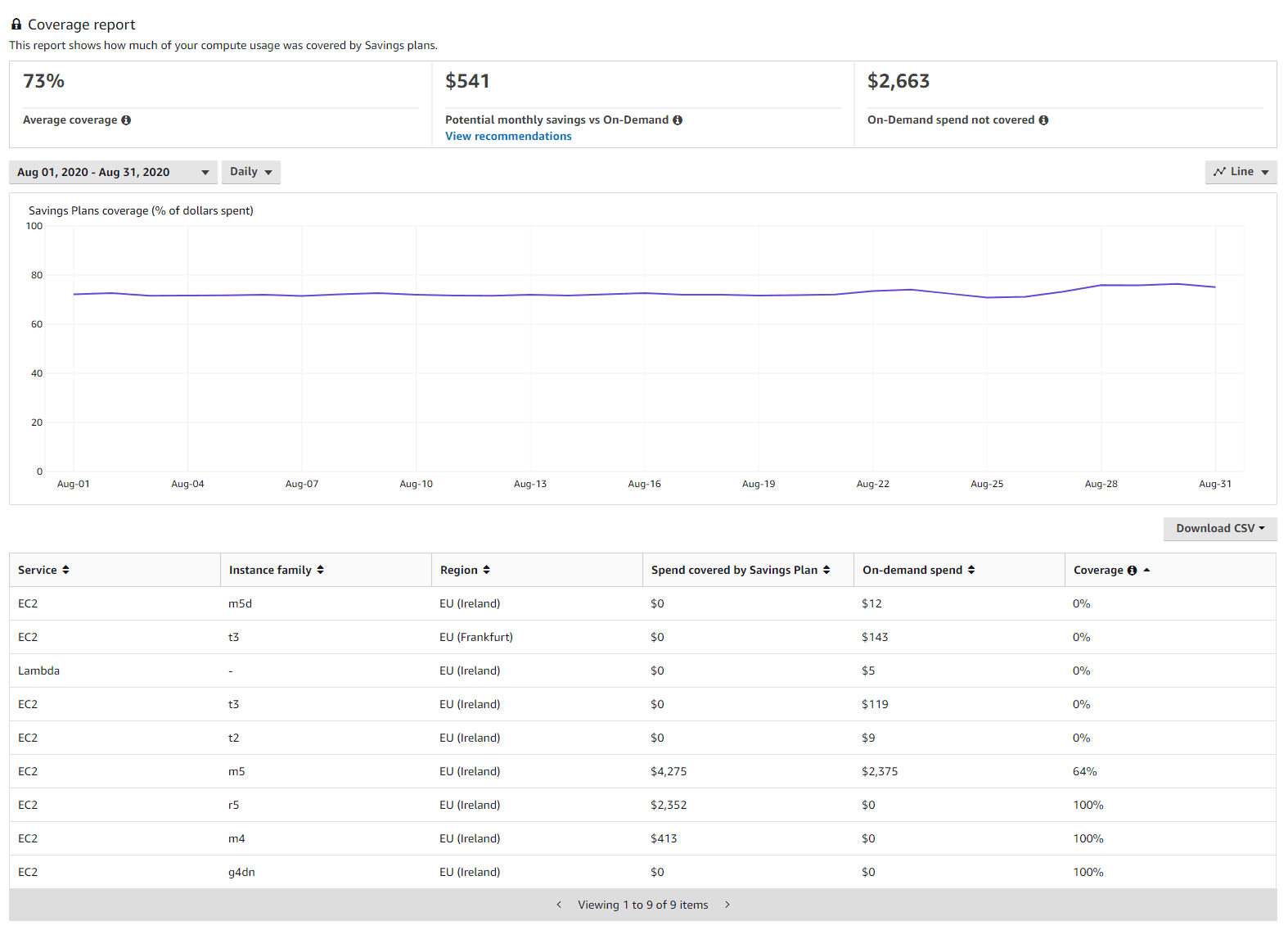Click info icon beside On-Demand spend not covered
Screen dimensions: 1288x930
tap(1043, 120)
